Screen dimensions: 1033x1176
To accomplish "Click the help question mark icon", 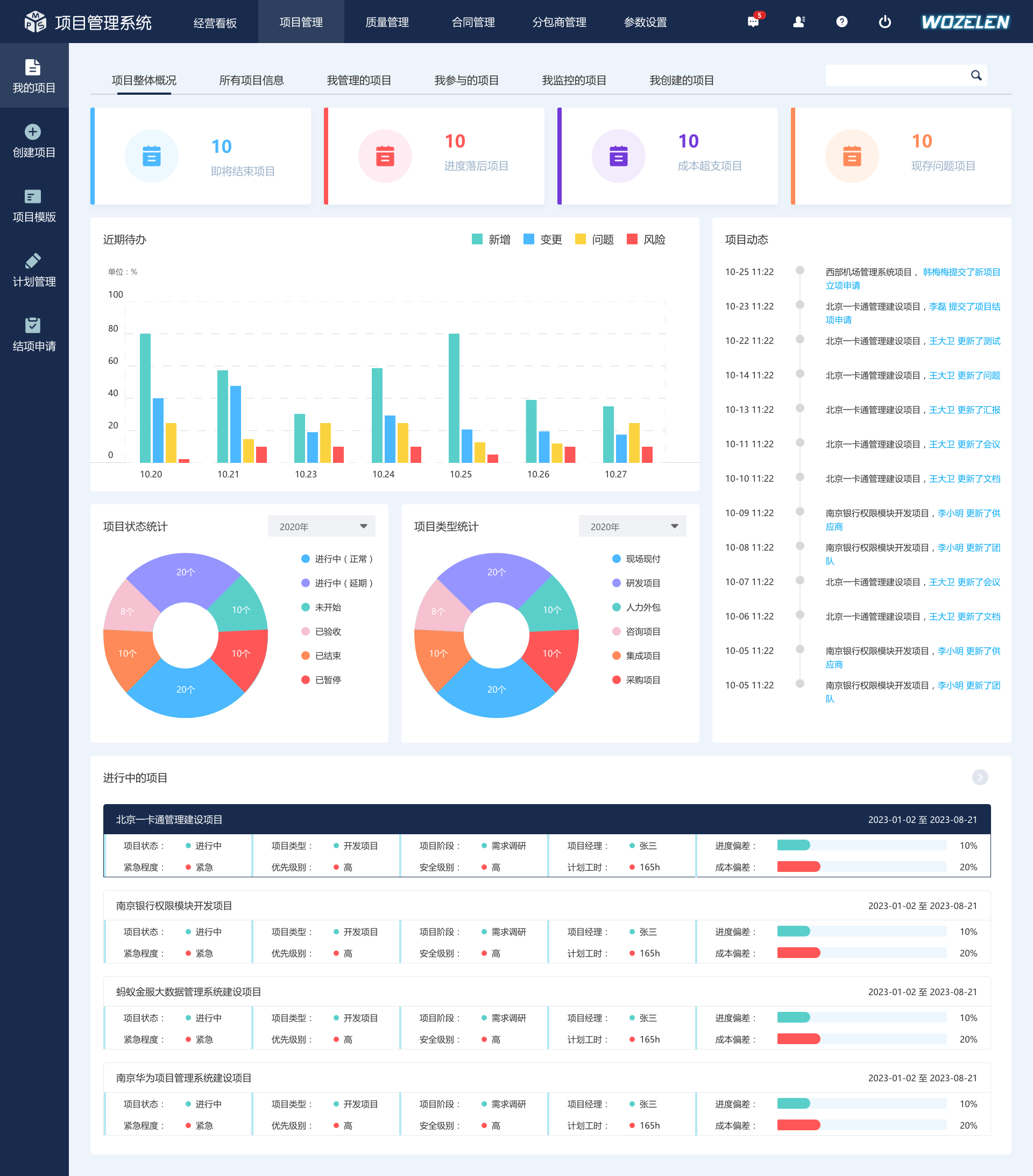I will click(x=841, y=22).
